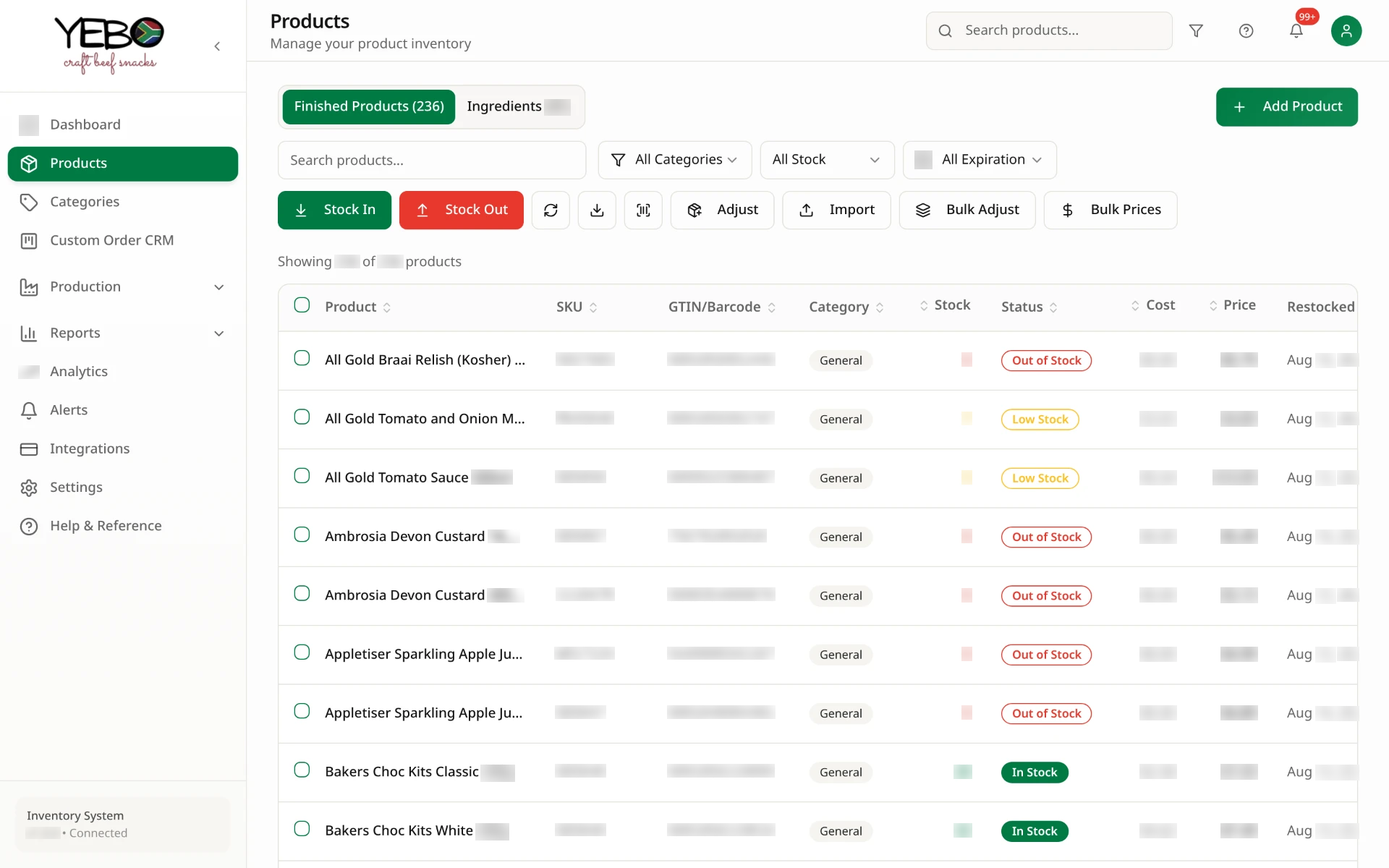1389x868 pixels.
Task: Click the red Stock Out button
Action: coord(461,210)
